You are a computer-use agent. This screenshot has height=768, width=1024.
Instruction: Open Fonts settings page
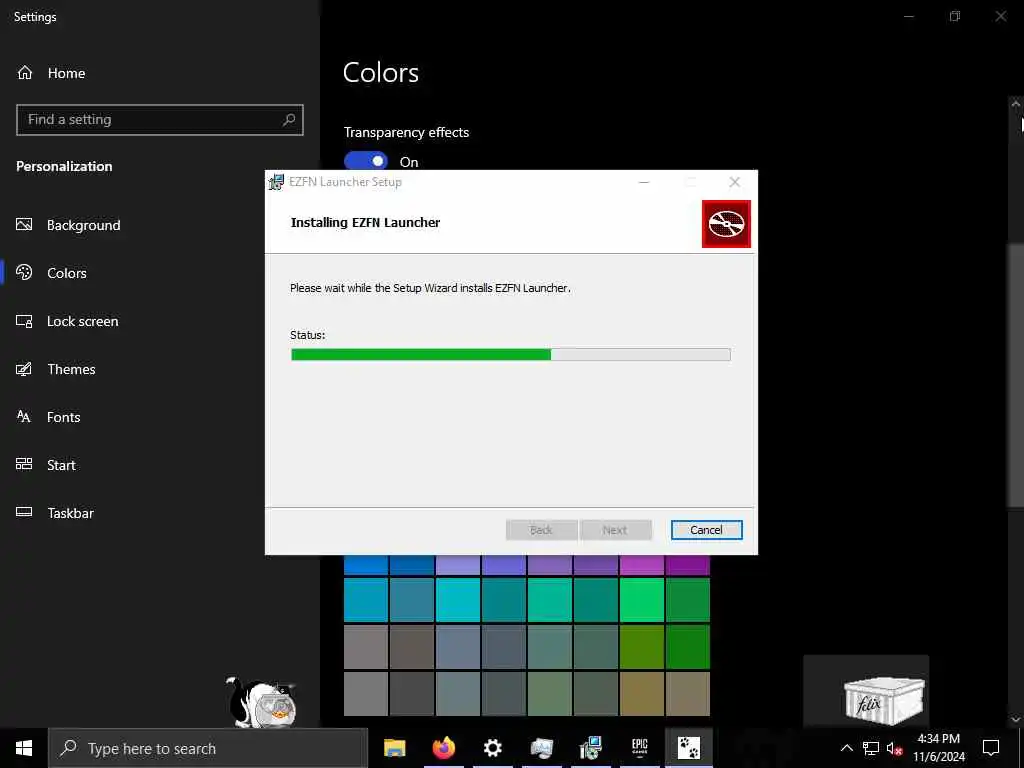pos(63,417)
